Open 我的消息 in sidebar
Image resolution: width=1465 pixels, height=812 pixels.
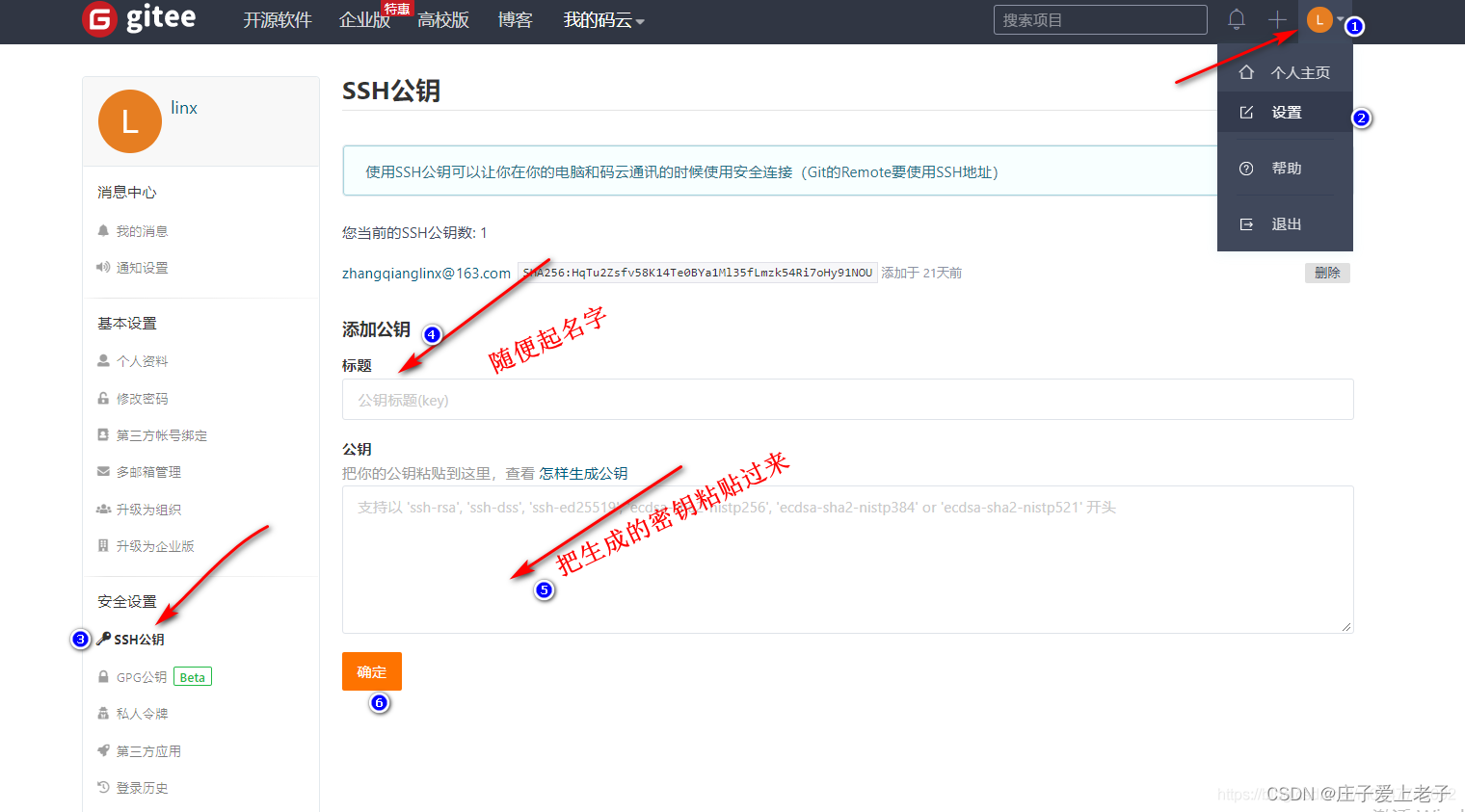click(x=142, y=231)
